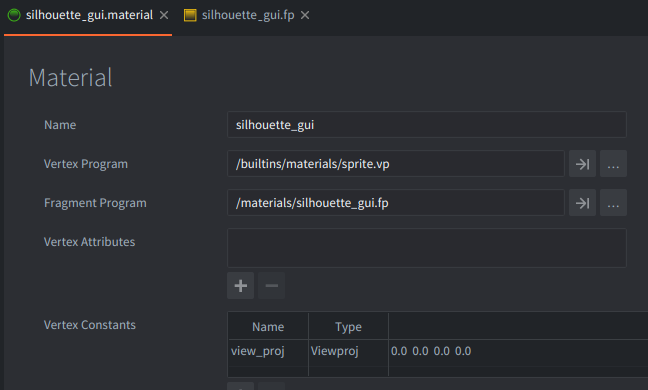The width and height of the screenshot is (648, 390).
Task: Click inside the empty Vertex Attributes list
Action: 427,248
